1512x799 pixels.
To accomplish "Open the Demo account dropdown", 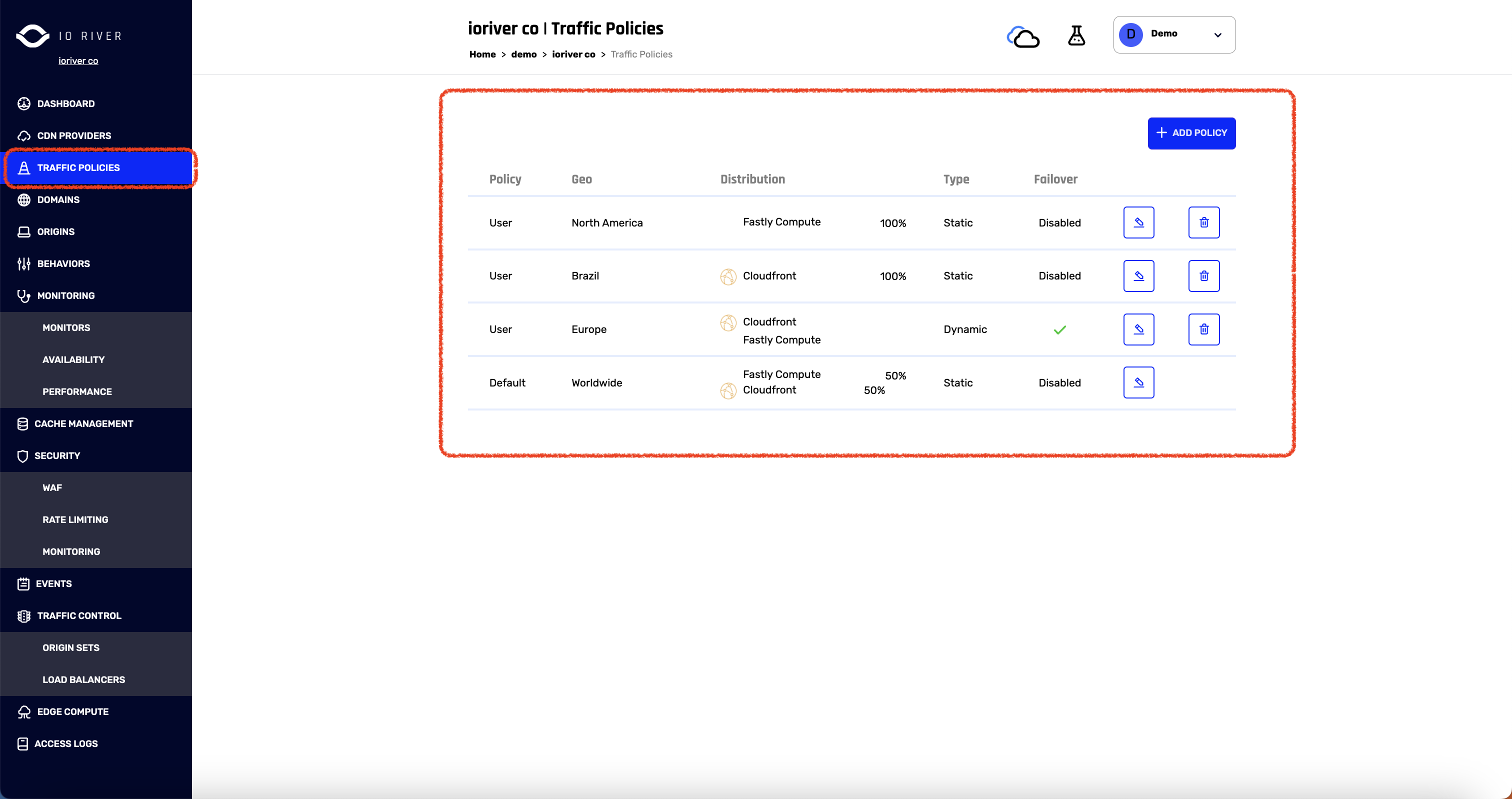I will pyautogui.click(x=1174, y=34).
